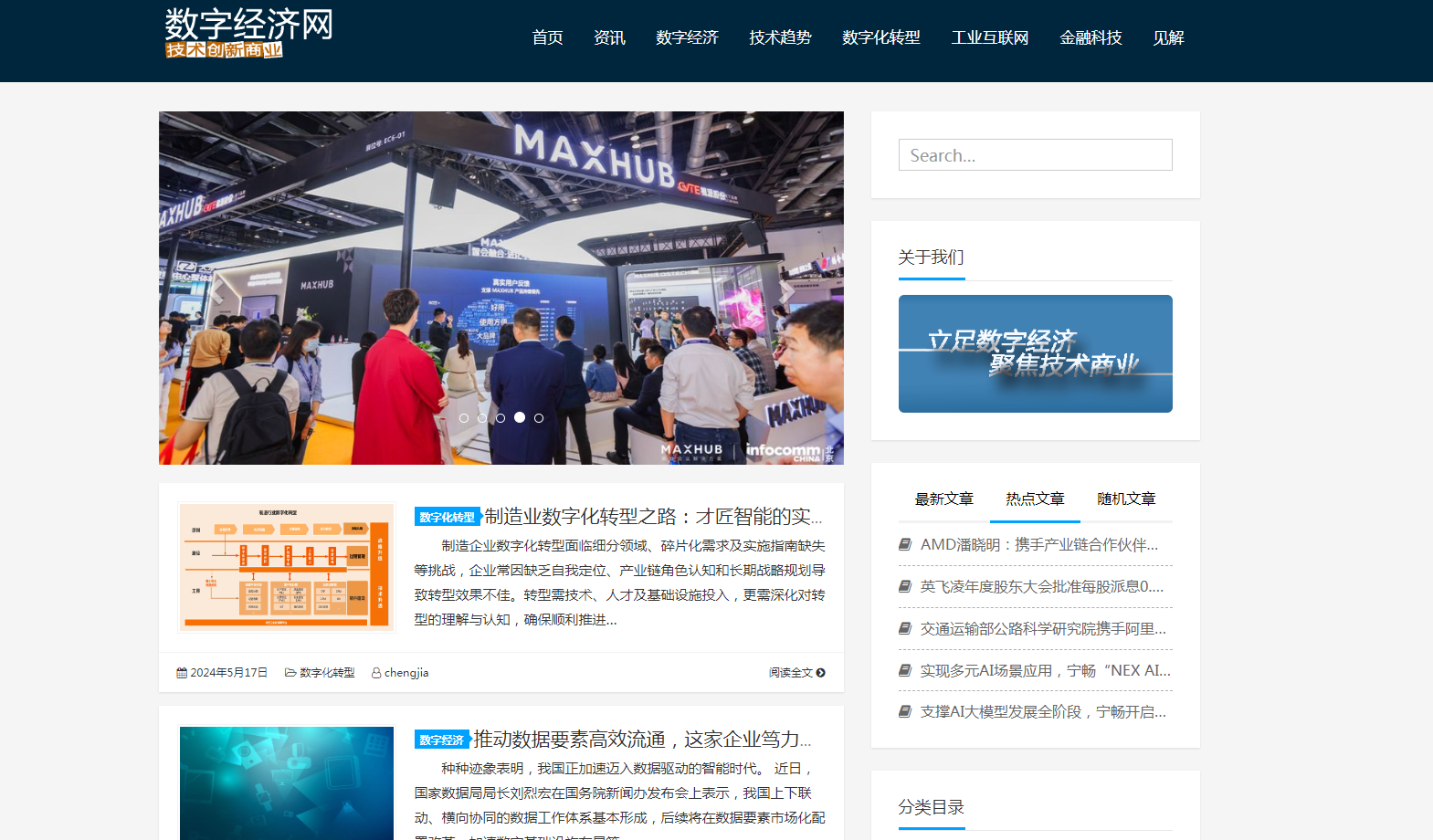Open the 资讯 menu item
The width and height of the screenshot is (1433, 840).
[609, 37]
